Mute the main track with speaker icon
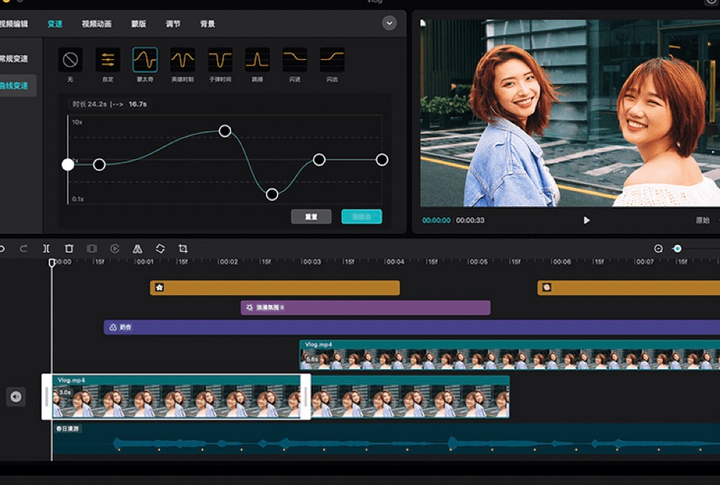Viewport: 720px width, 485px height. 16,396
